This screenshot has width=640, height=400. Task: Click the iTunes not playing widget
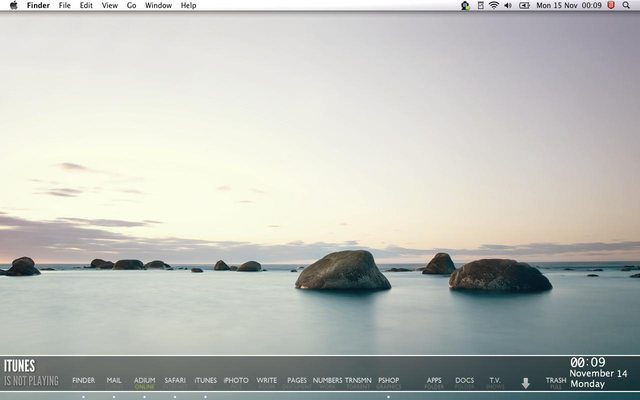31,373
